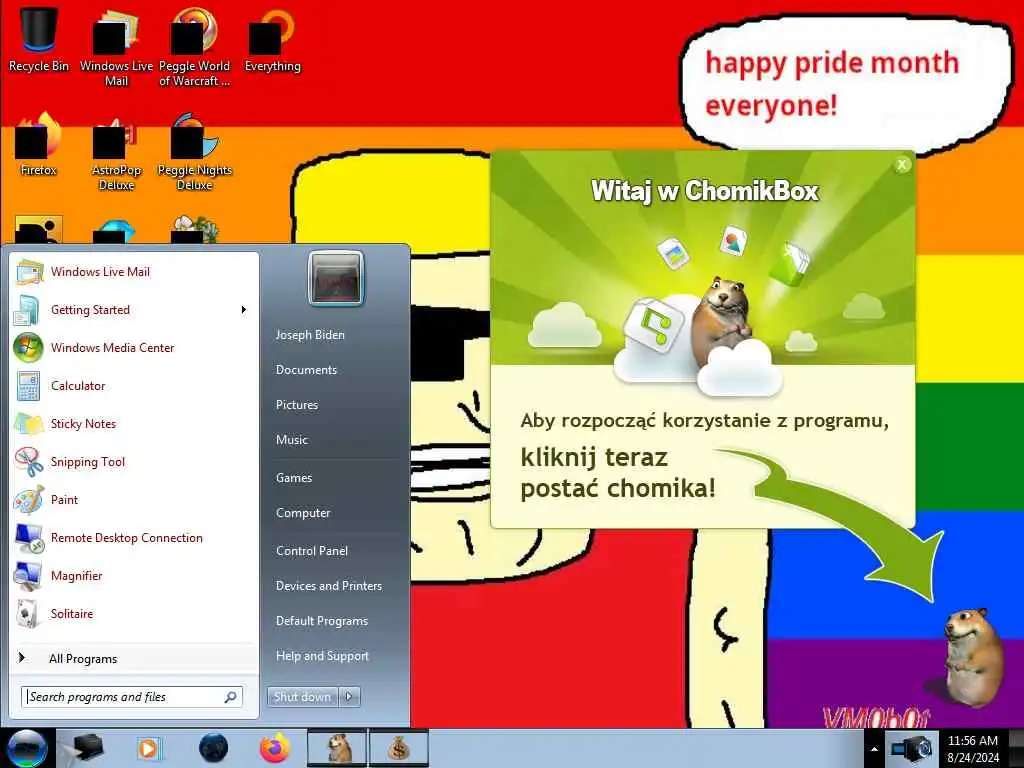Launch Solitaire from the Start menu
The width and height of the screenshot is (1024, 768).
[135, 613]
